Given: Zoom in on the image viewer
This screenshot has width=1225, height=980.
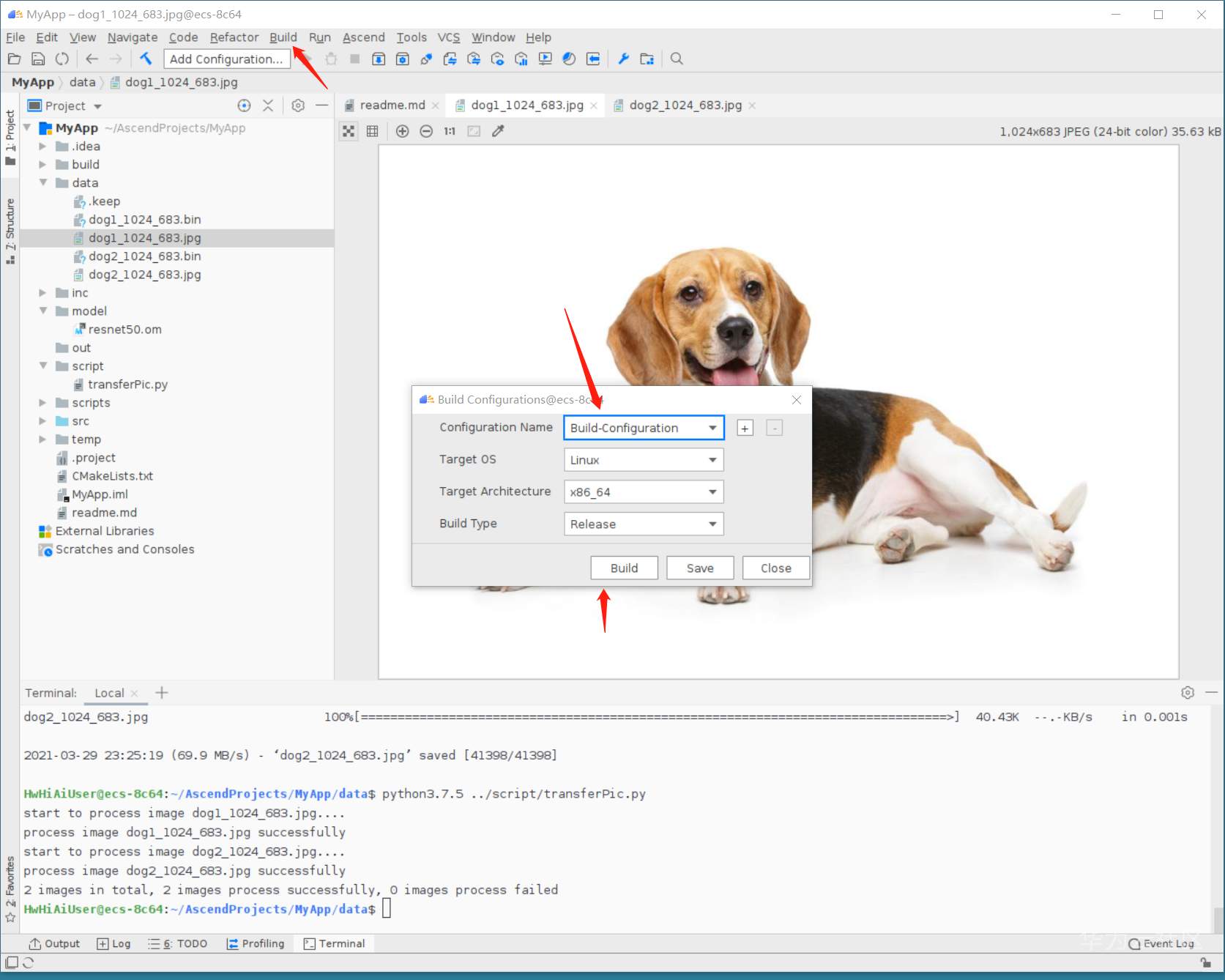Looking at the screenshot, I should 402,131.
